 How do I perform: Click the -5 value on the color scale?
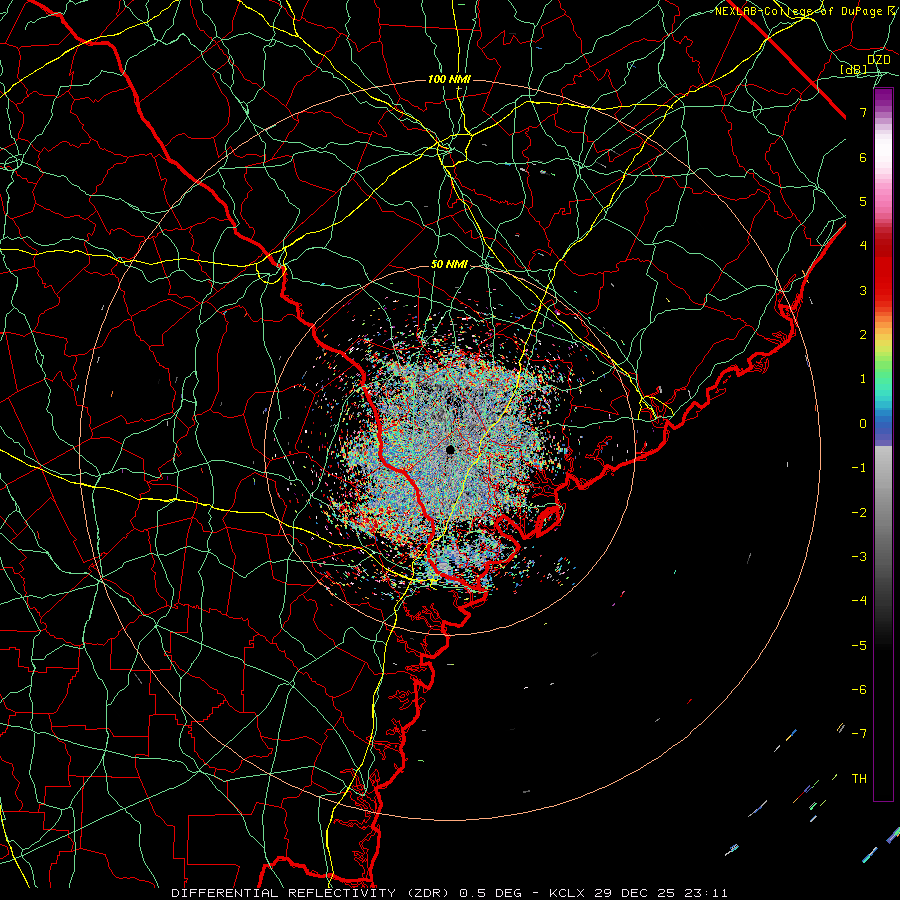[859, 646]
